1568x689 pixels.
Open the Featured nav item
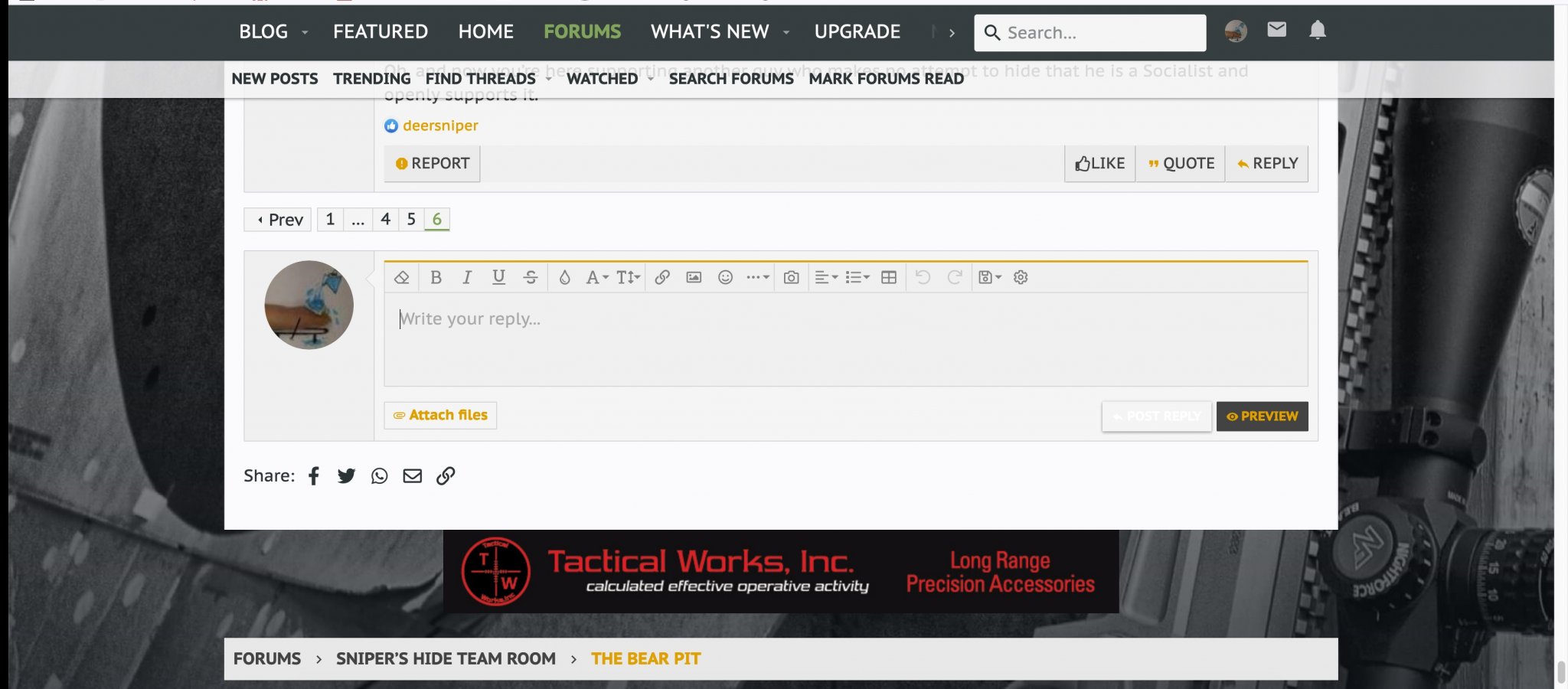click(x=381, y=32)
